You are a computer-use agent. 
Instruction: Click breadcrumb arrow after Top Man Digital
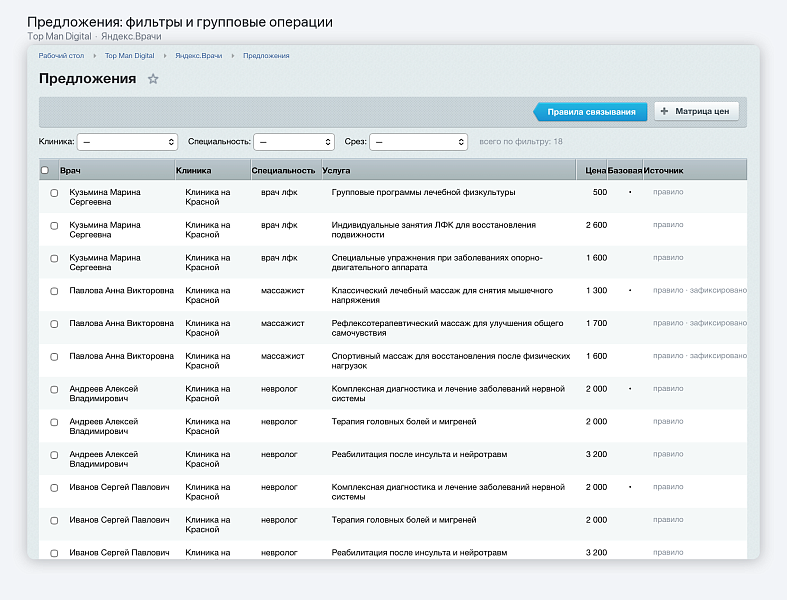(x=165, y=56)
